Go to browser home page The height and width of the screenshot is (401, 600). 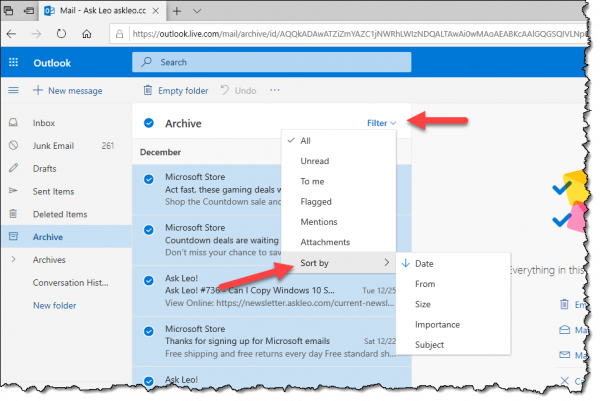[88, 34]
